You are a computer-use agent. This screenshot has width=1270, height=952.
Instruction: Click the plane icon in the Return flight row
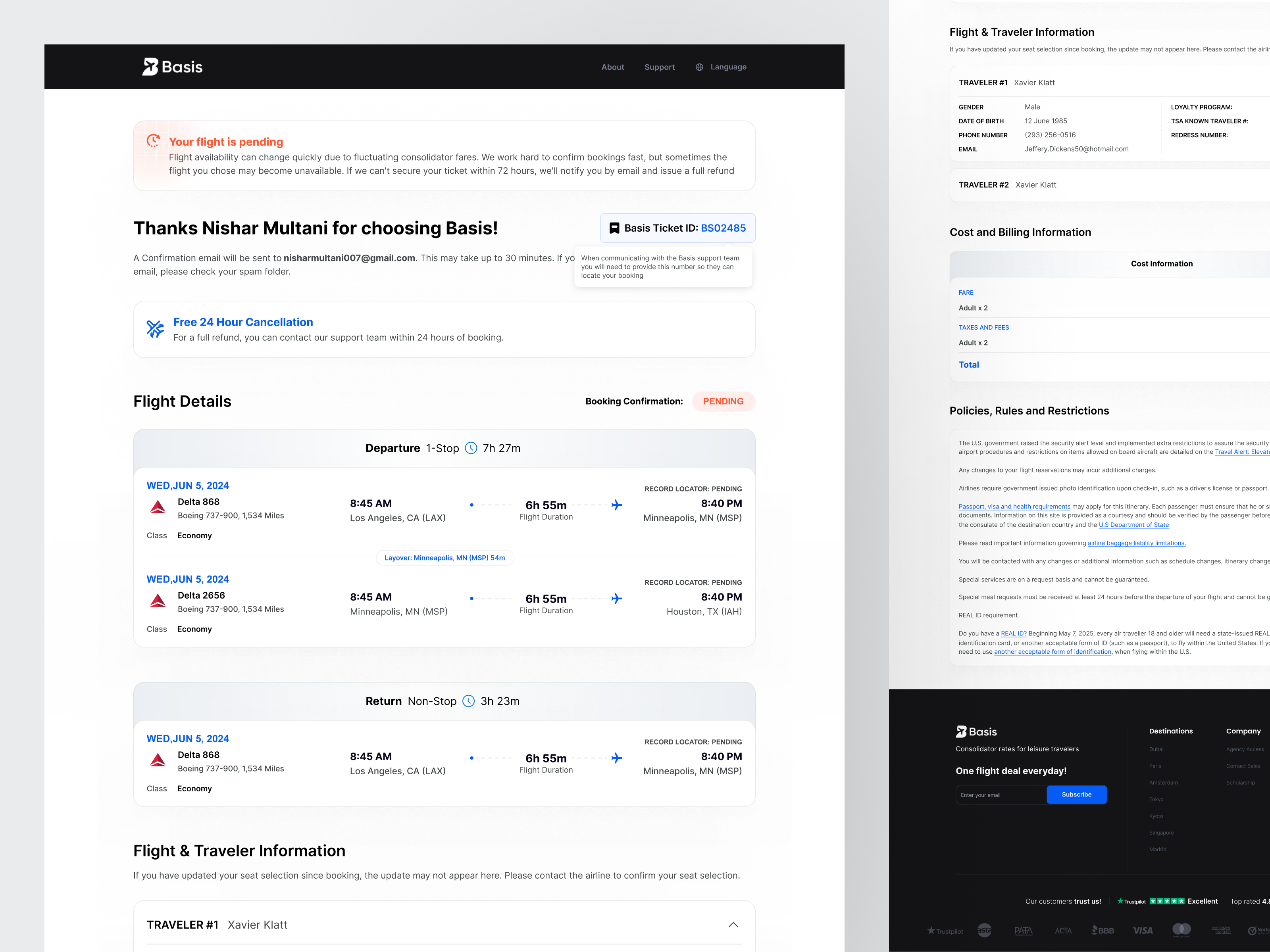pos(617,758)
